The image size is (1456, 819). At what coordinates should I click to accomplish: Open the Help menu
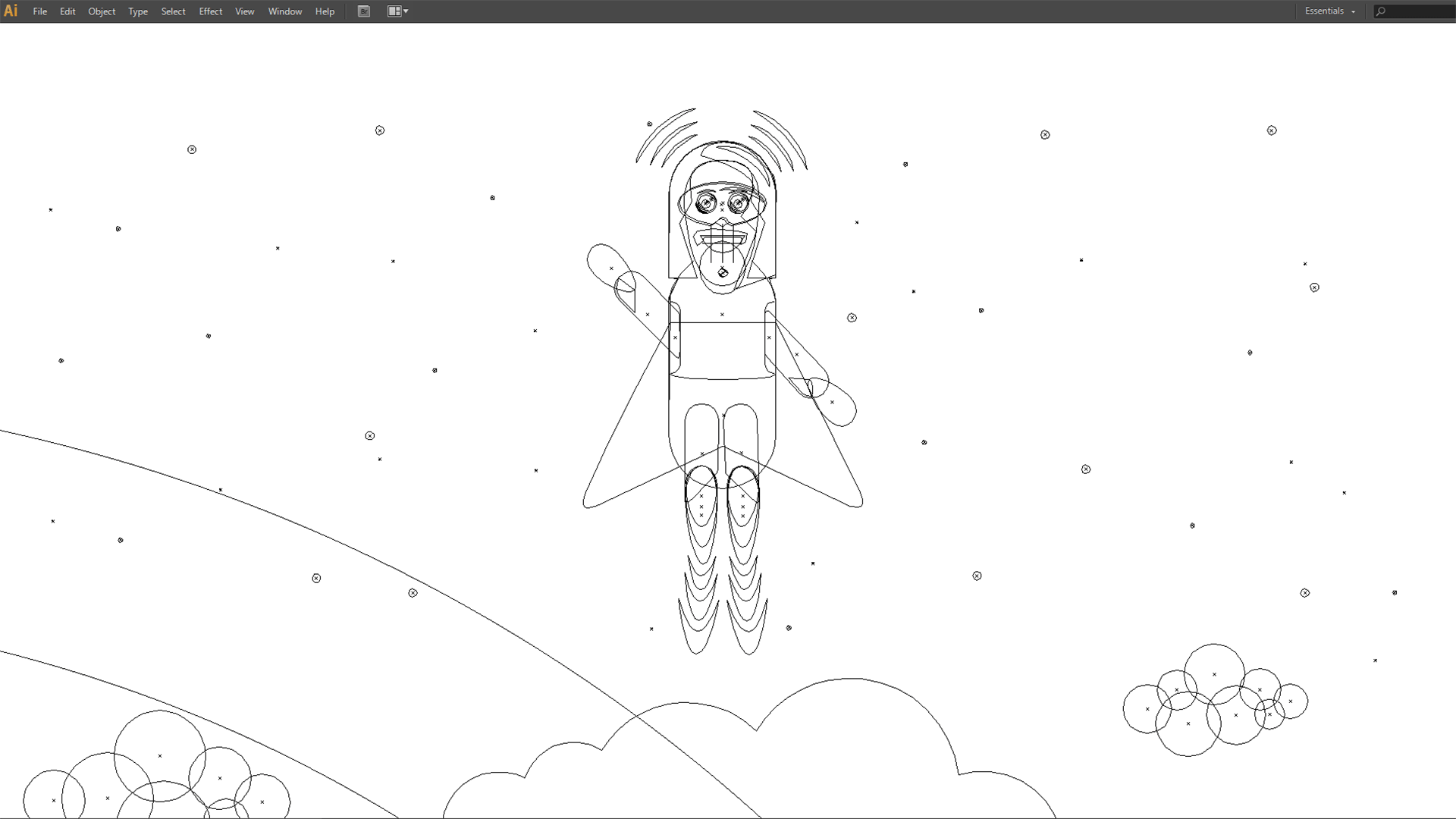point(325,11)
